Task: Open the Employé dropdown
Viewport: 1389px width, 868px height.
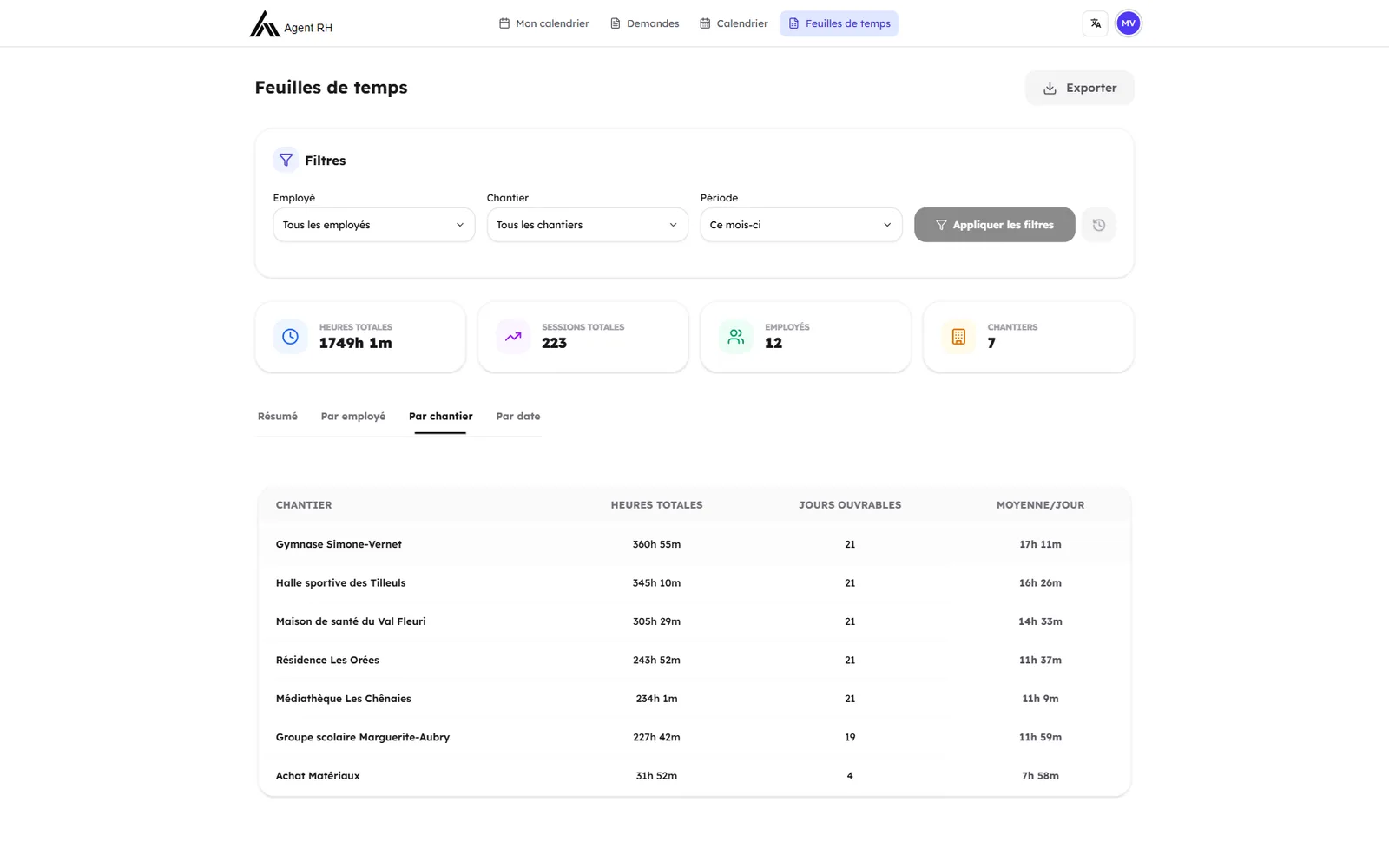Action: point(374,225)
